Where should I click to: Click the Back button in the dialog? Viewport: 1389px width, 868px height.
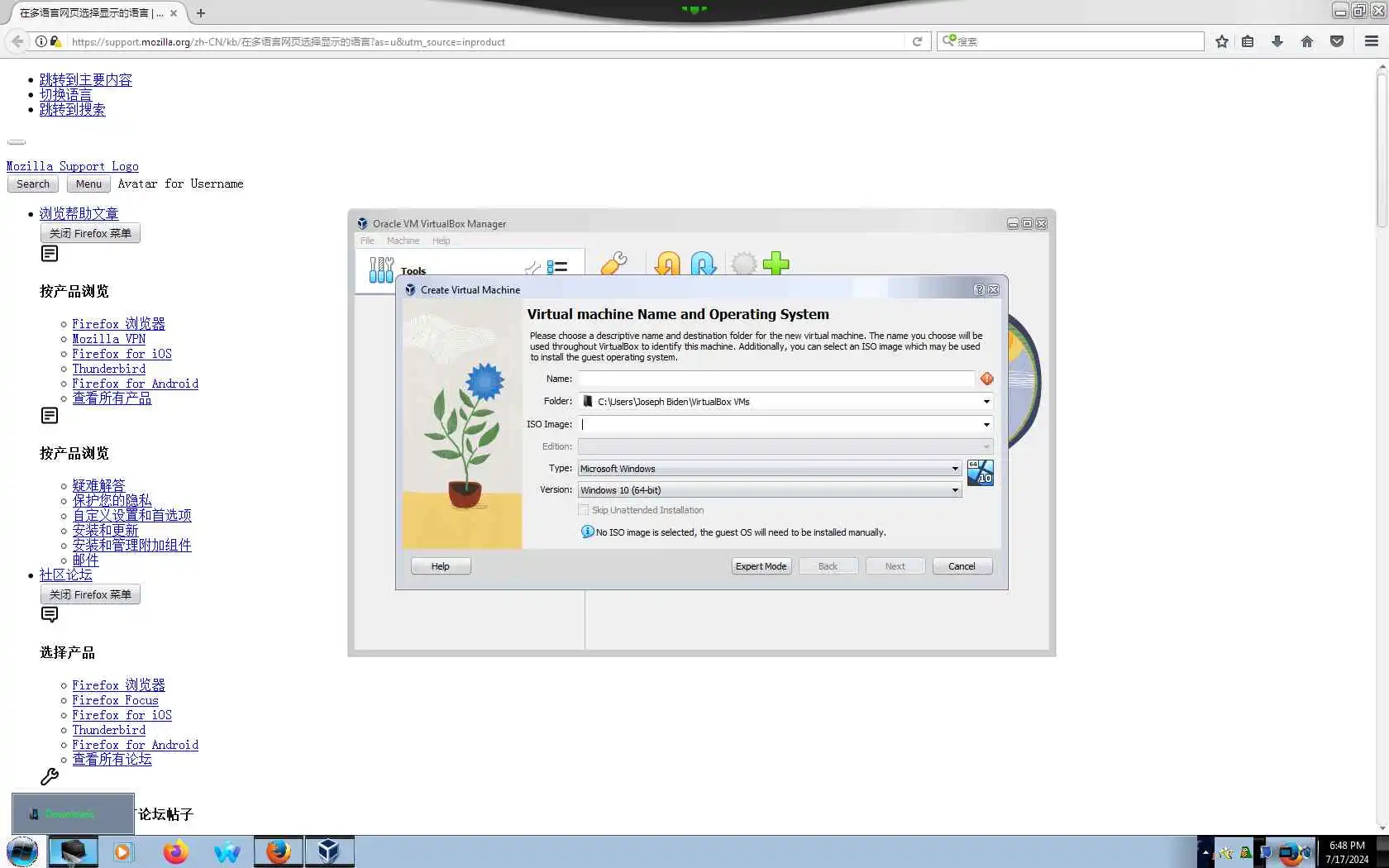(x=828, y=566)
